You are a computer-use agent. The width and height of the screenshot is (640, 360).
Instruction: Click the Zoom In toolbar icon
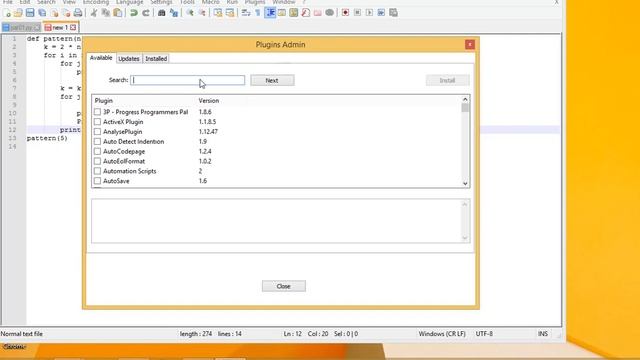[190, 13]
